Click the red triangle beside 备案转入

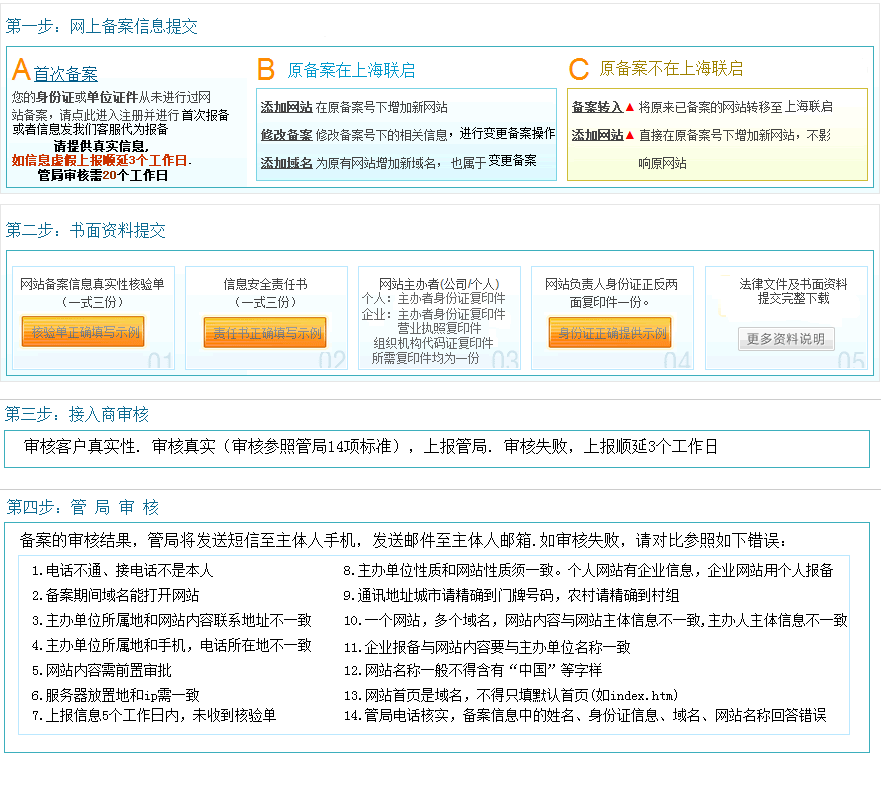tap(630, 107)
